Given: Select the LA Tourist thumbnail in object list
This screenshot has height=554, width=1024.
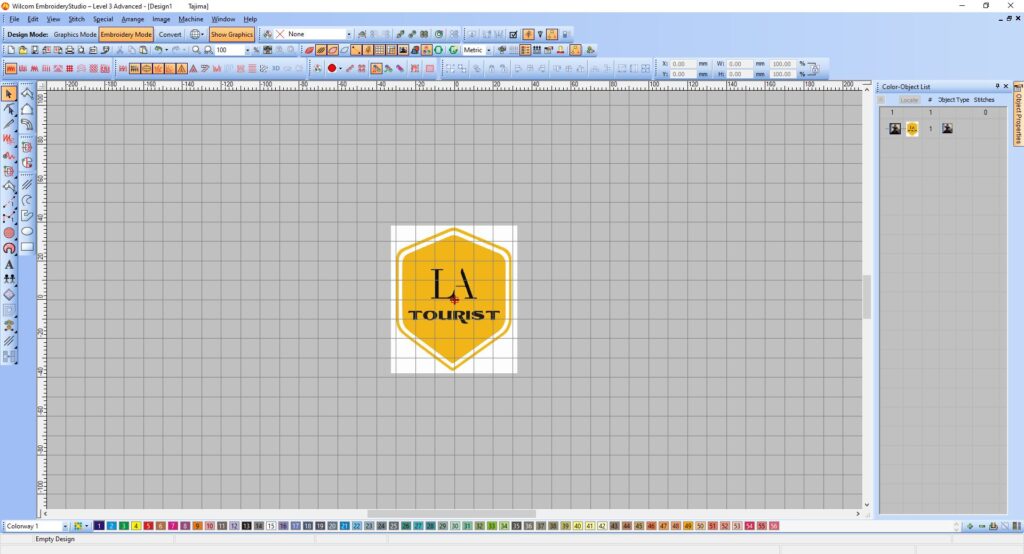Looking at the screenshot, I should pos(912,129).
